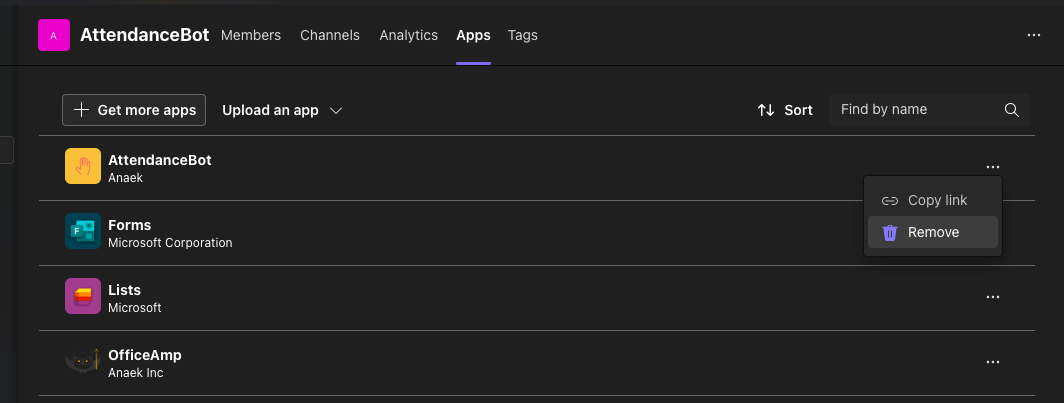Viewport: 1064px width, 403px height.
Task: Open more options for the OfficeAmp row
Action: click(x=993, y=362)
